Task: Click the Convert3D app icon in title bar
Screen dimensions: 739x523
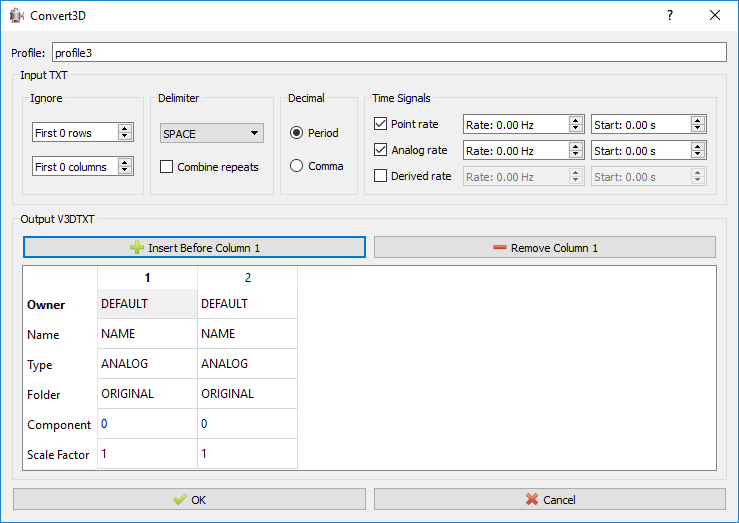Action: pos(16,15)
